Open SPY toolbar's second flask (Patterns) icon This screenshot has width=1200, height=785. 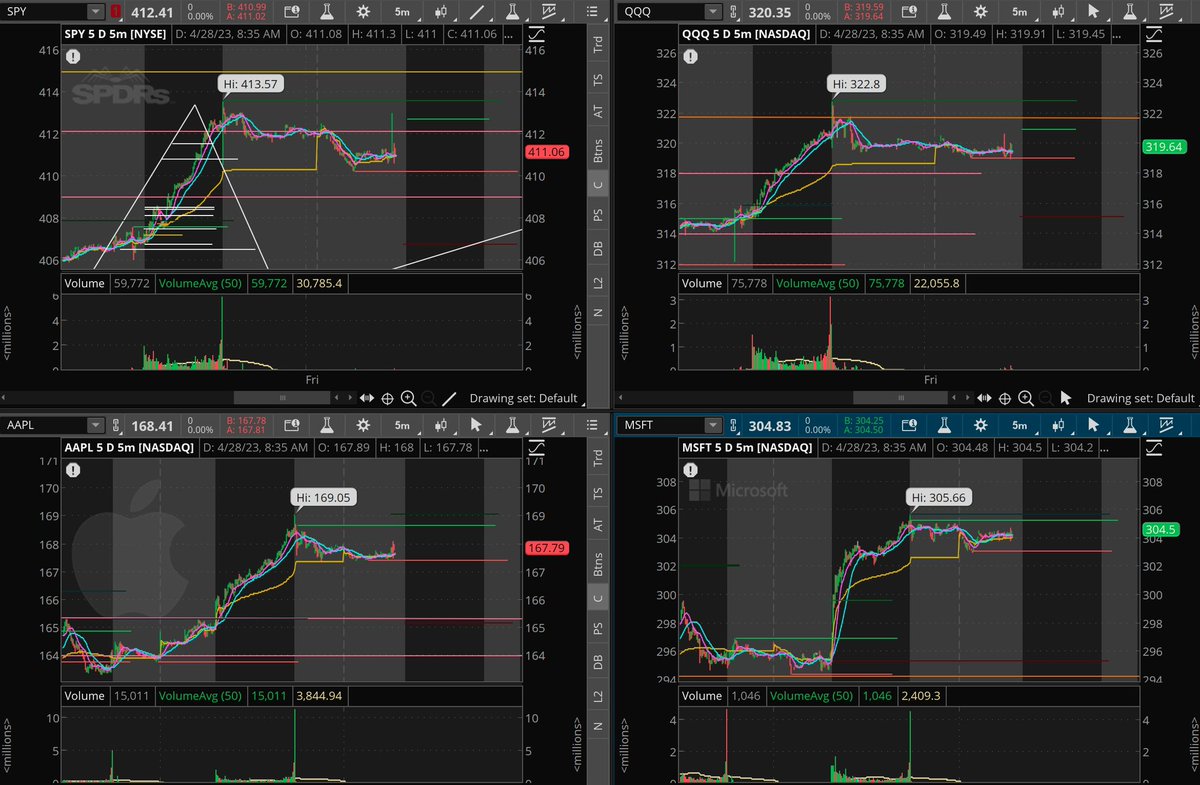coord(511,12)
